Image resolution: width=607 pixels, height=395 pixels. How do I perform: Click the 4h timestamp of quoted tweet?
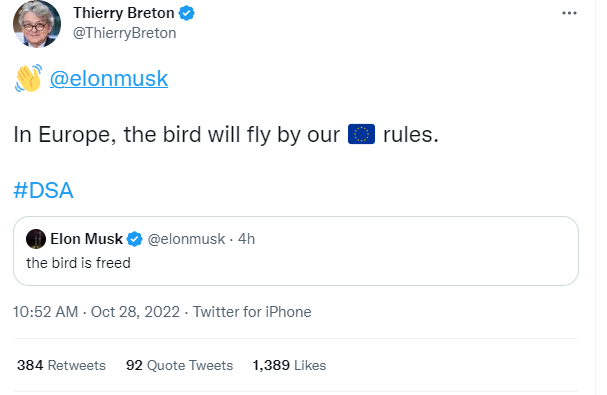point(246,239)
